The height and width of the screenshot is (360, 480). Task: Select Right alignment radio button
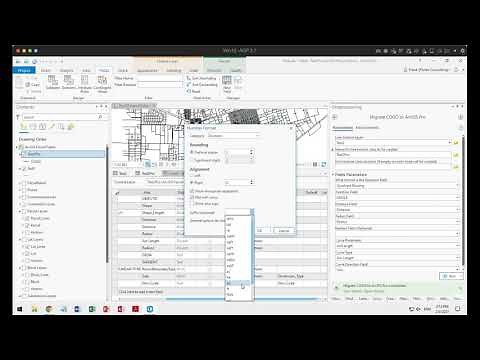click(192, 183)
